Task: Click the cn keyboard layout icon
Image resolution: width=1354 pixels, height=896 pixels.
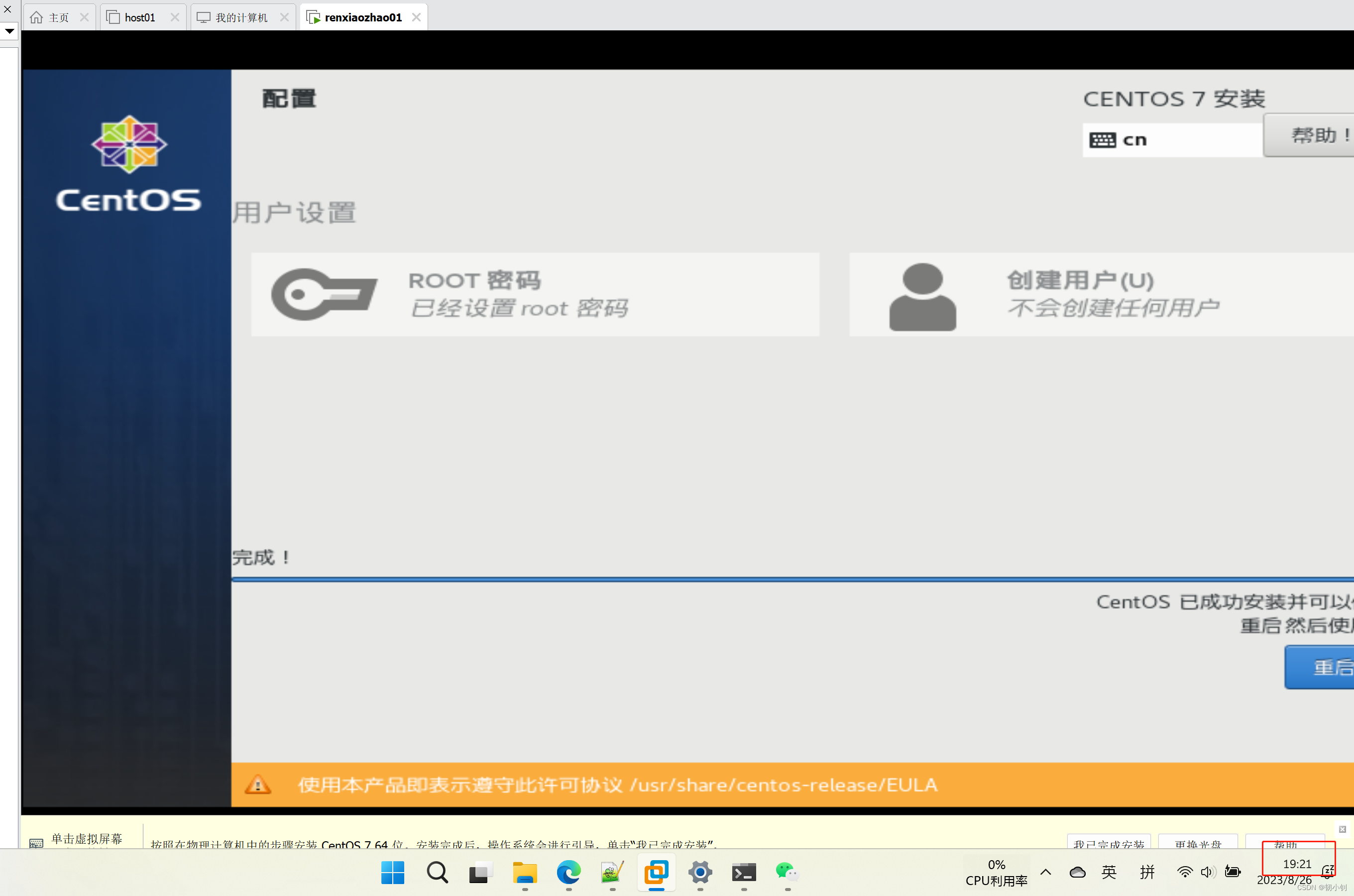Action: click(x=1102, y=140)
